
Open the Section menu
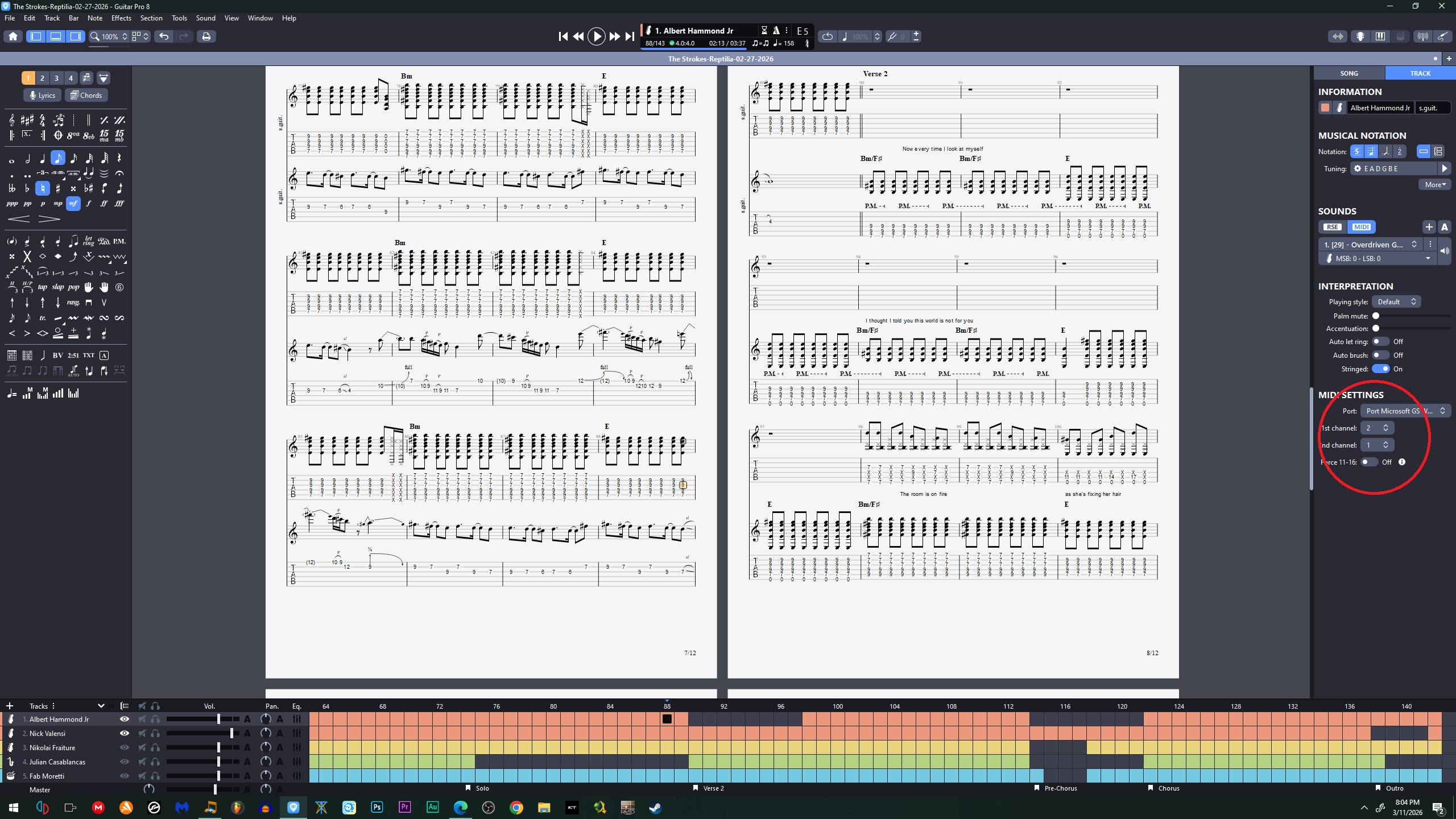151,18
